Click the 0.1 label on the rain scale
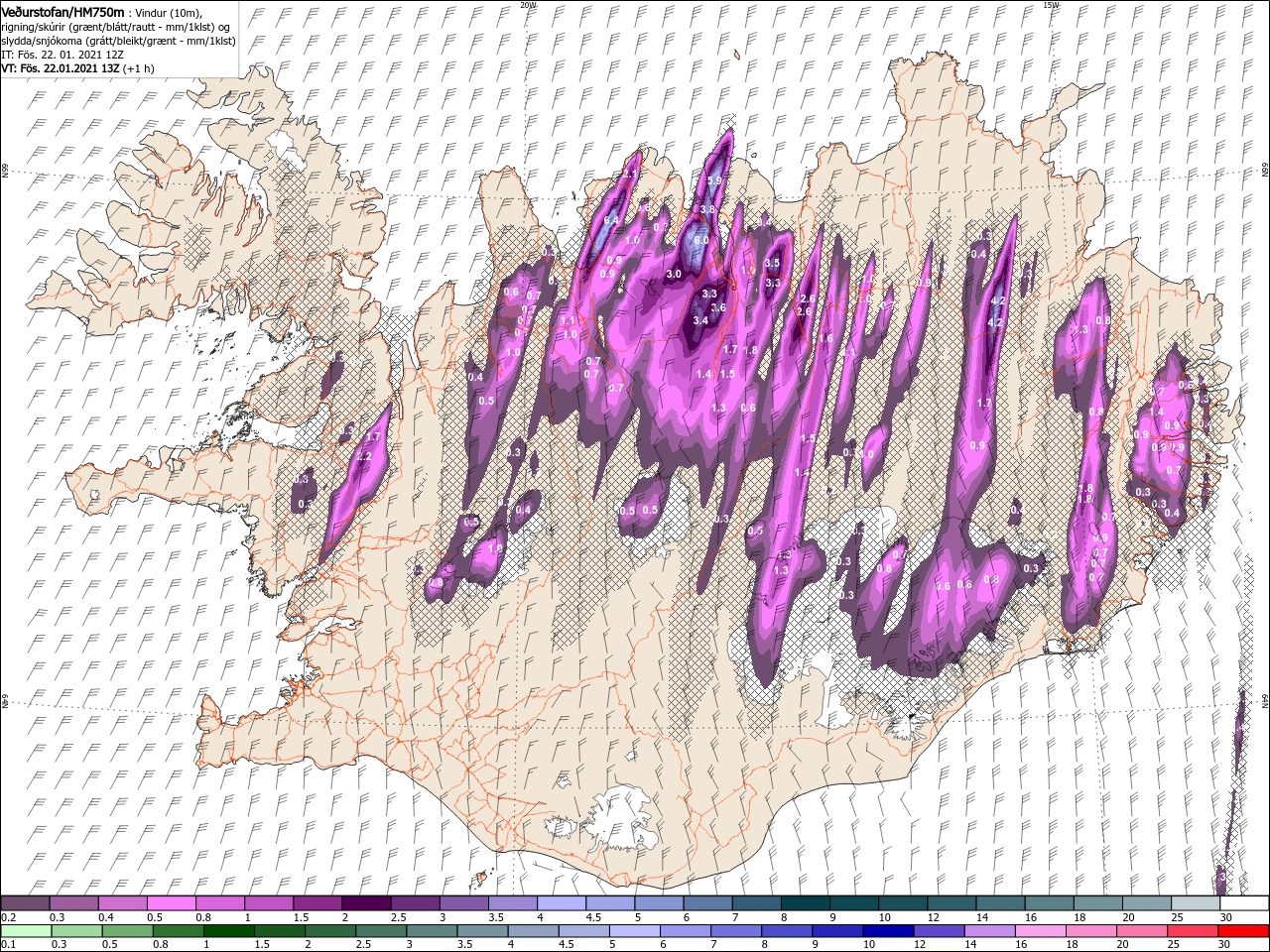The height and width of the screenshot is (952, 1270). coord(8,945)
